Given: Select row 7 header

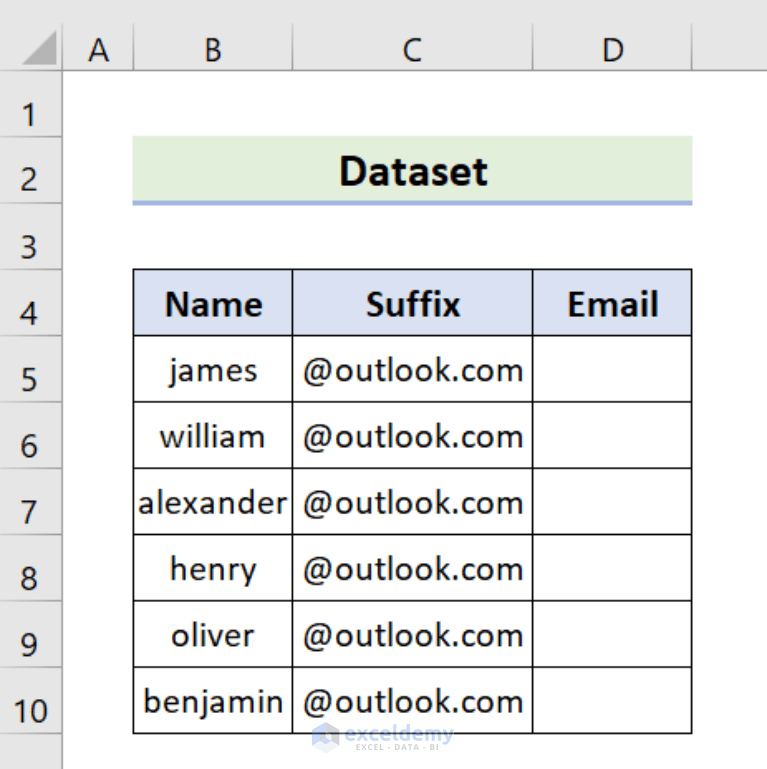Looking at the screenshot, I should (30, 501).
